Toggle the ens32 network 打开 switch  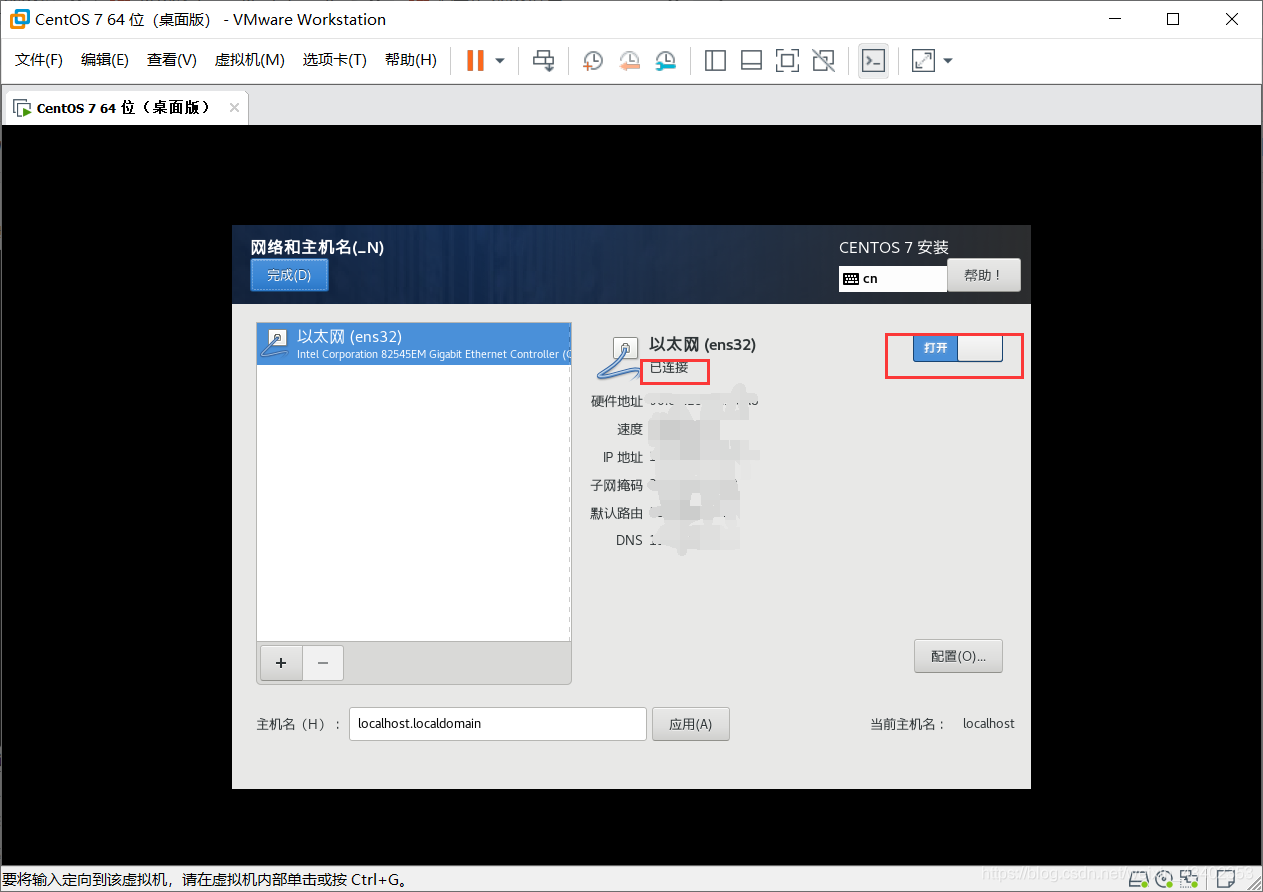[x=957, y=348]
